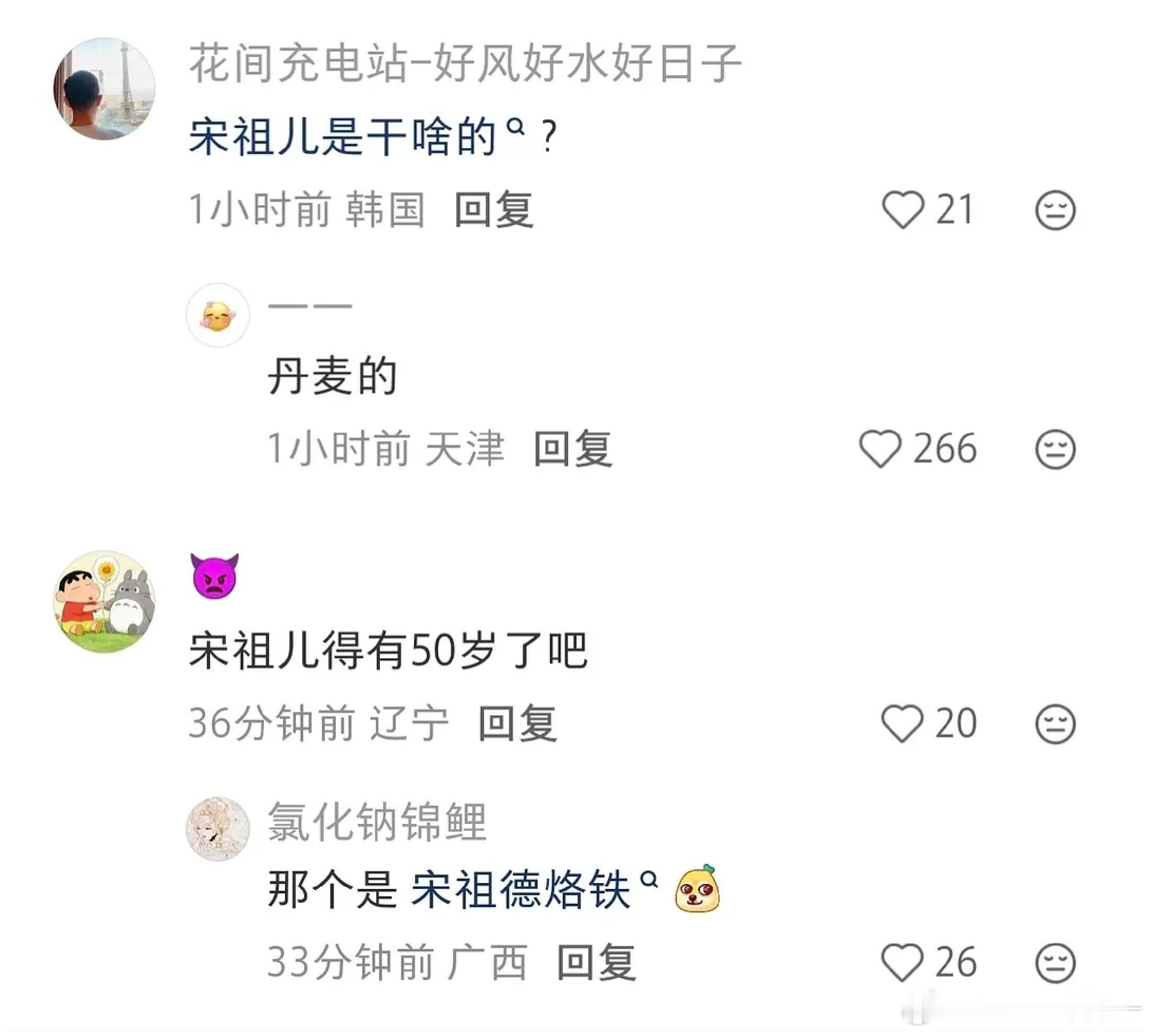Open the hugging emoji avatar profile
This screenshot has width=1151, height=1036.
coord(218,315)
